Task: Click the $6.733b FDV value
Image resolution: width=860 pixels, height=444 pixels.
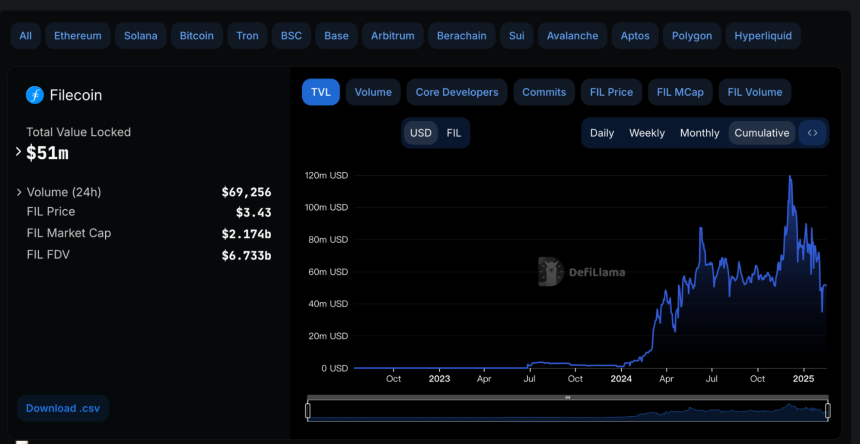Action: point(246,255)
